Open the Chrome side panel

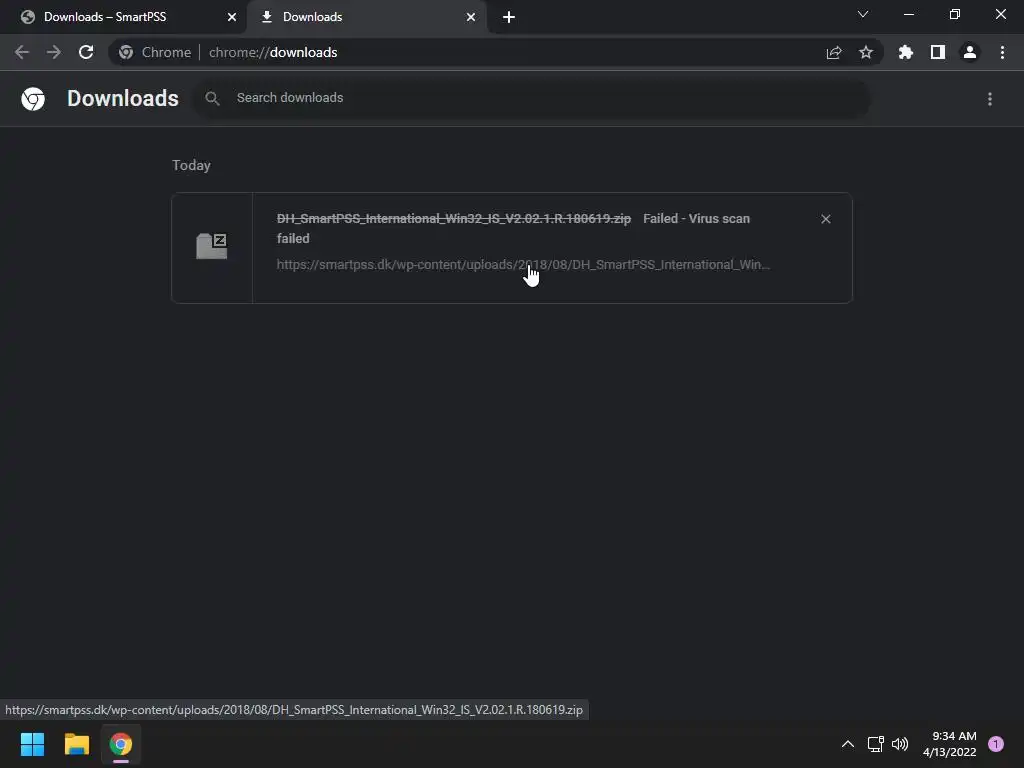(x=938, y=52)
